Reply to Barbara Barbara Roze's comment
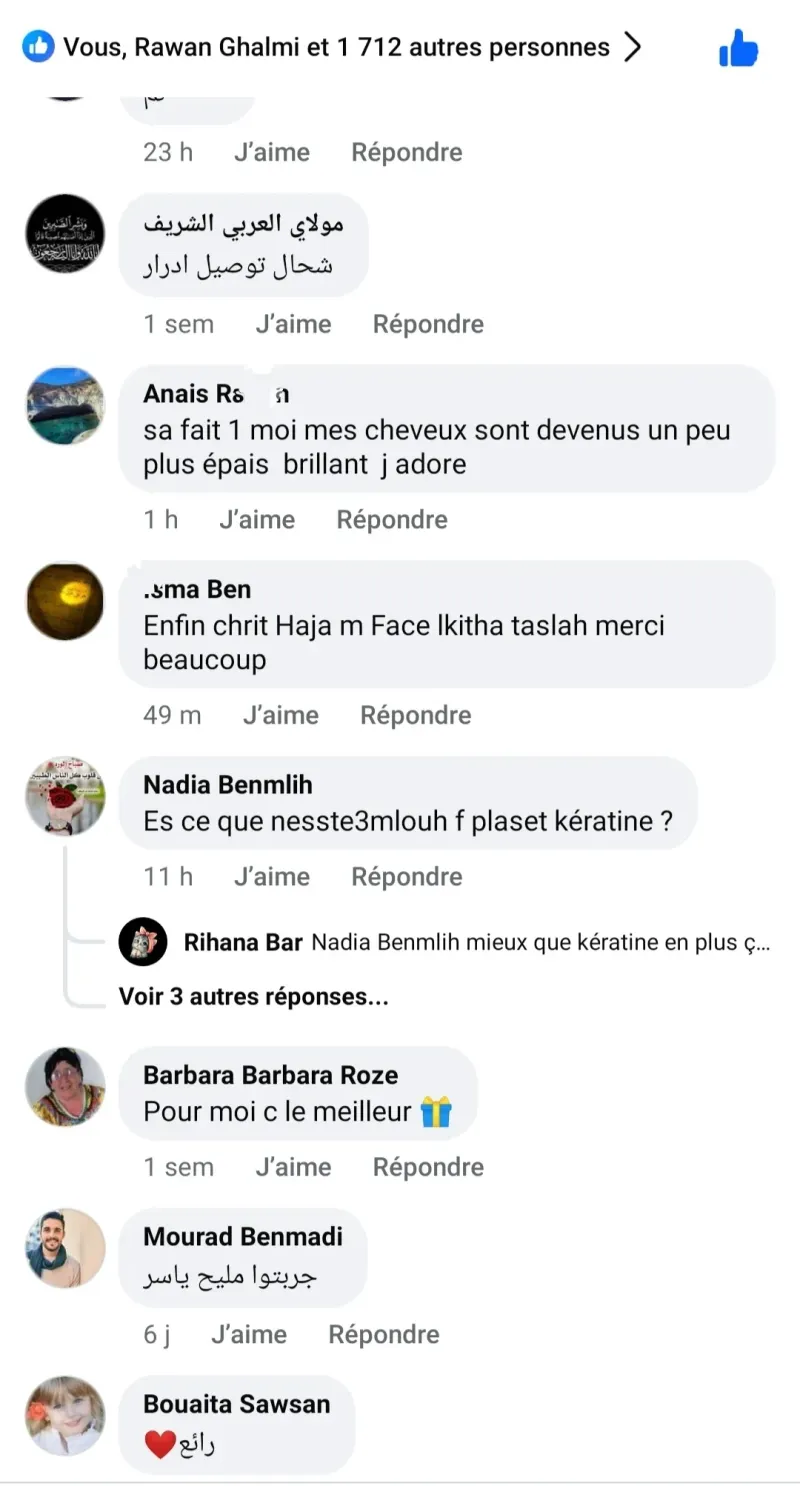Image resolution: width=800 pixels, height=1486 pixels. point(428,1167)
